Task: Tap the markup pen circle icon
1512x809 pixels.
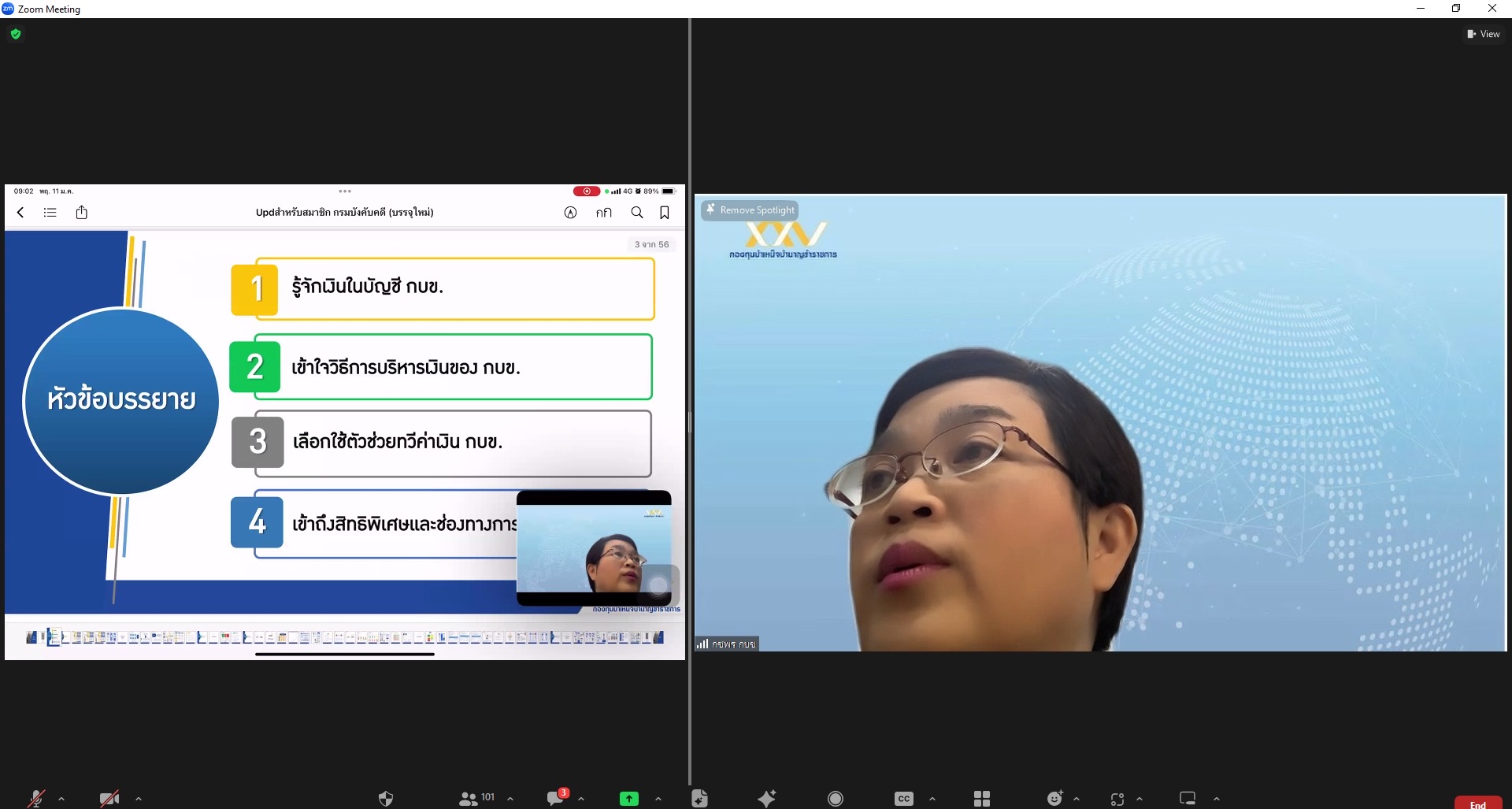Action: point(571,213)
